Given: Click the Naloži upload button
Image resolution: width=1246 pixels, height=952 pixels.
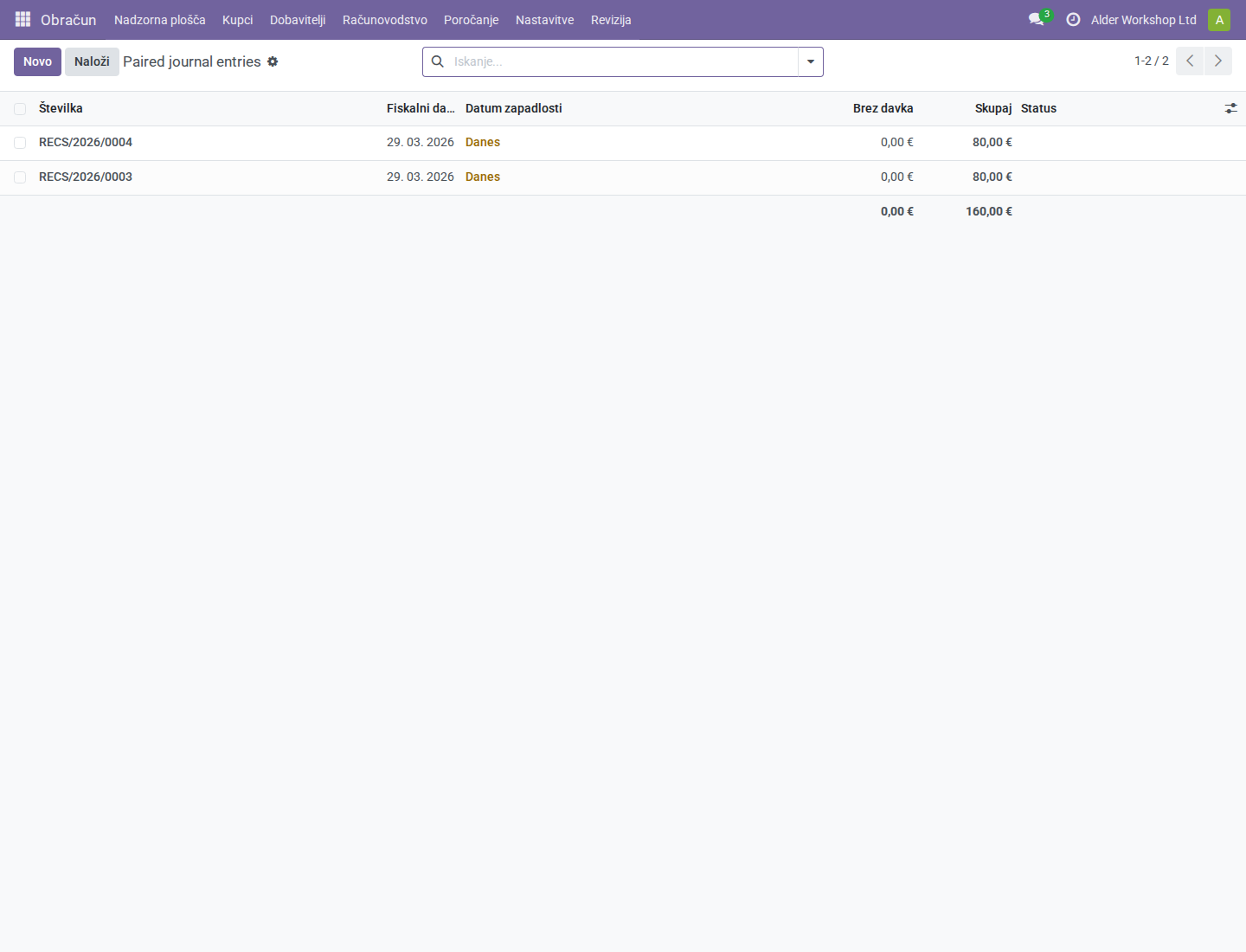Looking at the screenshot, I should [x=92, y=61].
